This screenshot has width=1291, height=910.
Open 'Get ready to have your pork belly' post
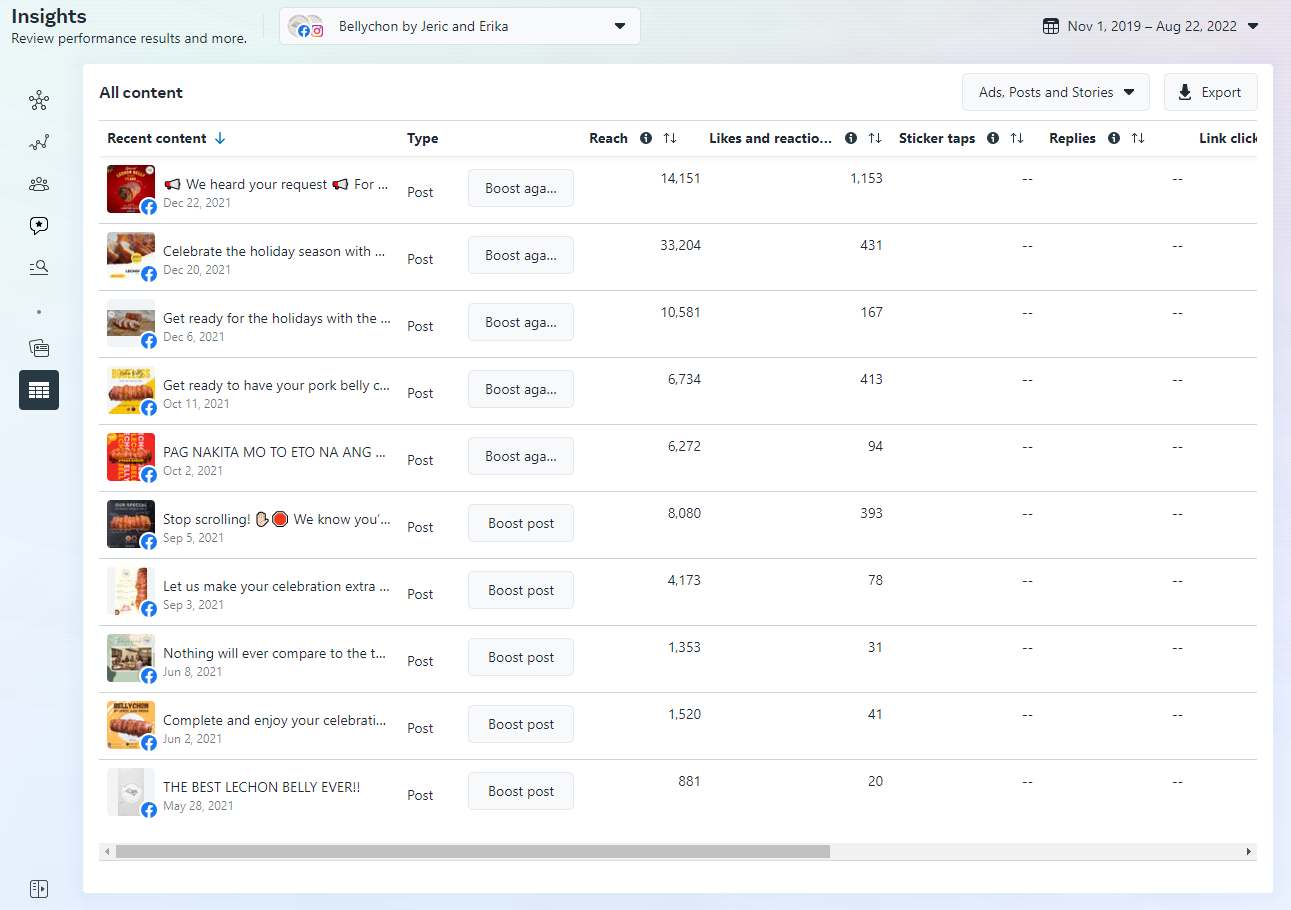click(x=277, y=385)
